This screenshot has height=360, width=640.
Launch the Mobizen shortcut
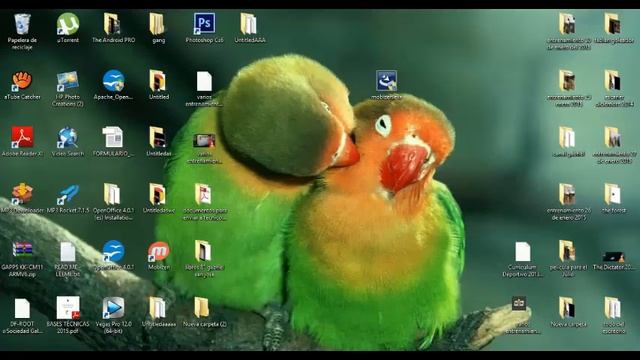(x=158, y=251)
